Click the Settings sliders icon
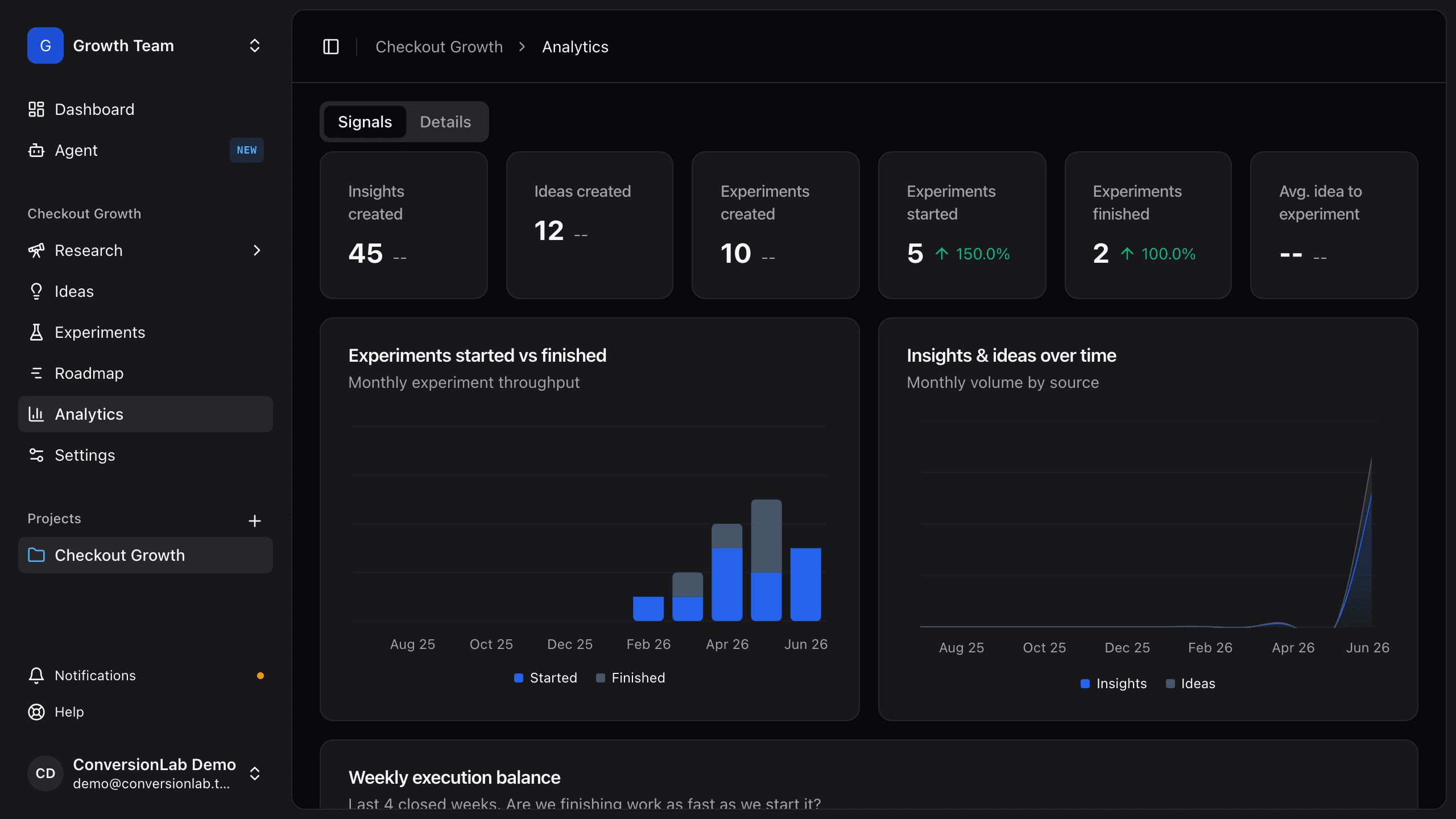1456x819 pixels. [36, 455]
